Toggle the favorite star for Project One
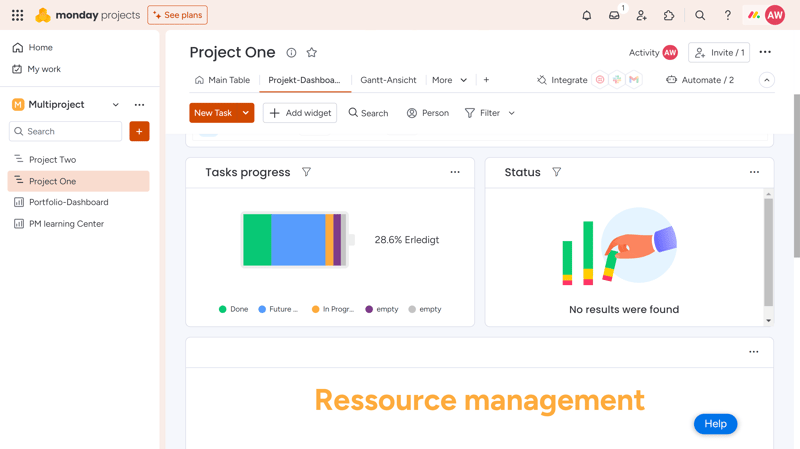The image size is (800, 449). click(312, 53)
